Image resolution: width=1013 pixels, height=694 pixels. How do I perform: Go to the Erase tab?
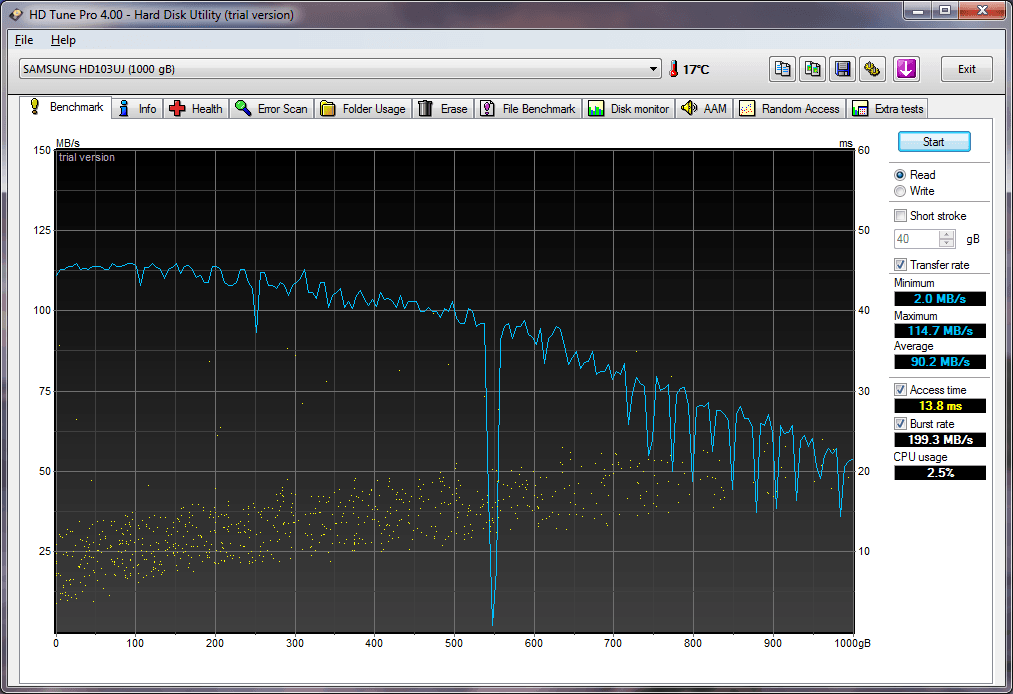pyautogui.click(x=443, y=109)
